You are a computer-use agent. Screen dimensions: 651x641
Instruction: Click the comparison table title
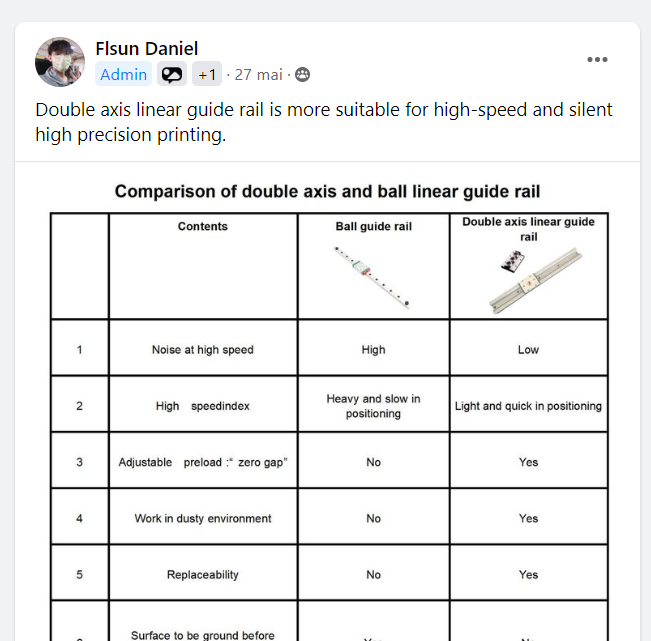[x=327, y=191]
